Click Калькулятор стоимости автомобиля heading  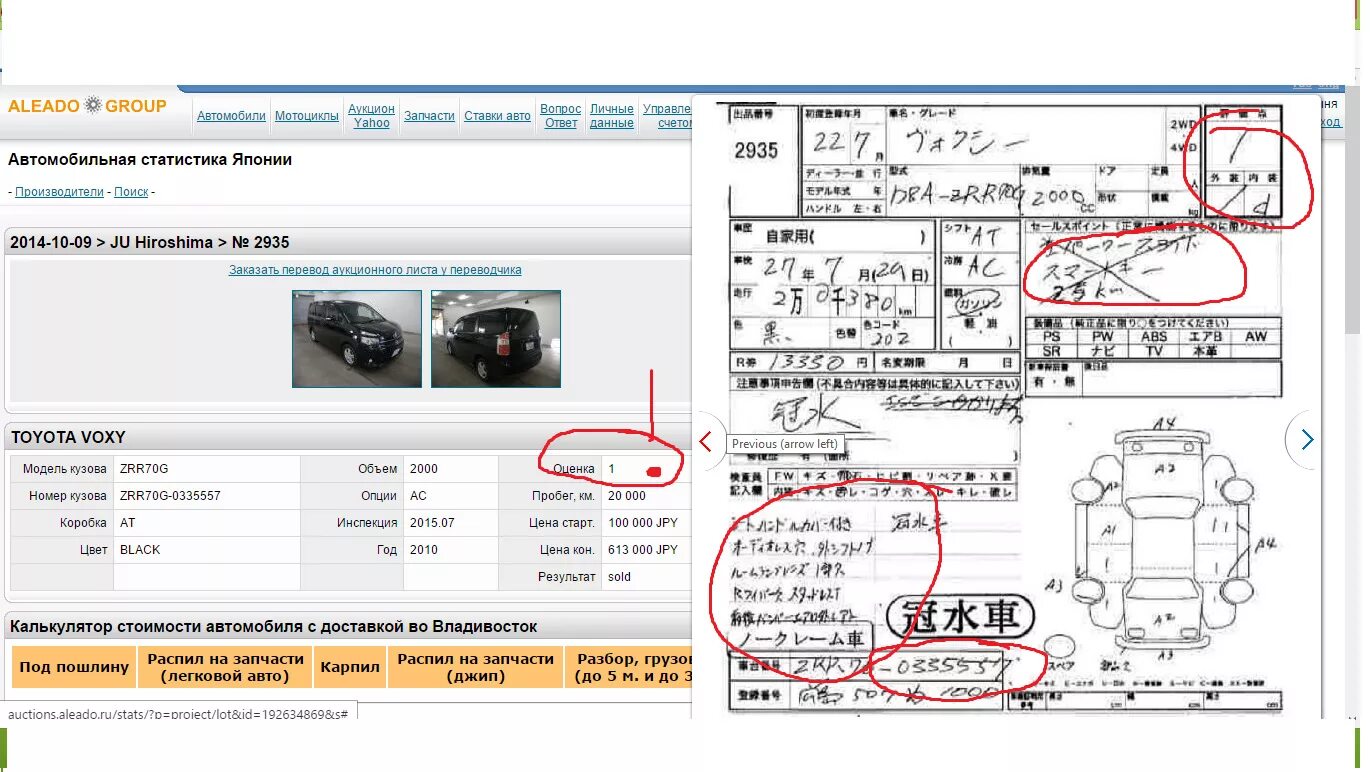click(274, 627)
